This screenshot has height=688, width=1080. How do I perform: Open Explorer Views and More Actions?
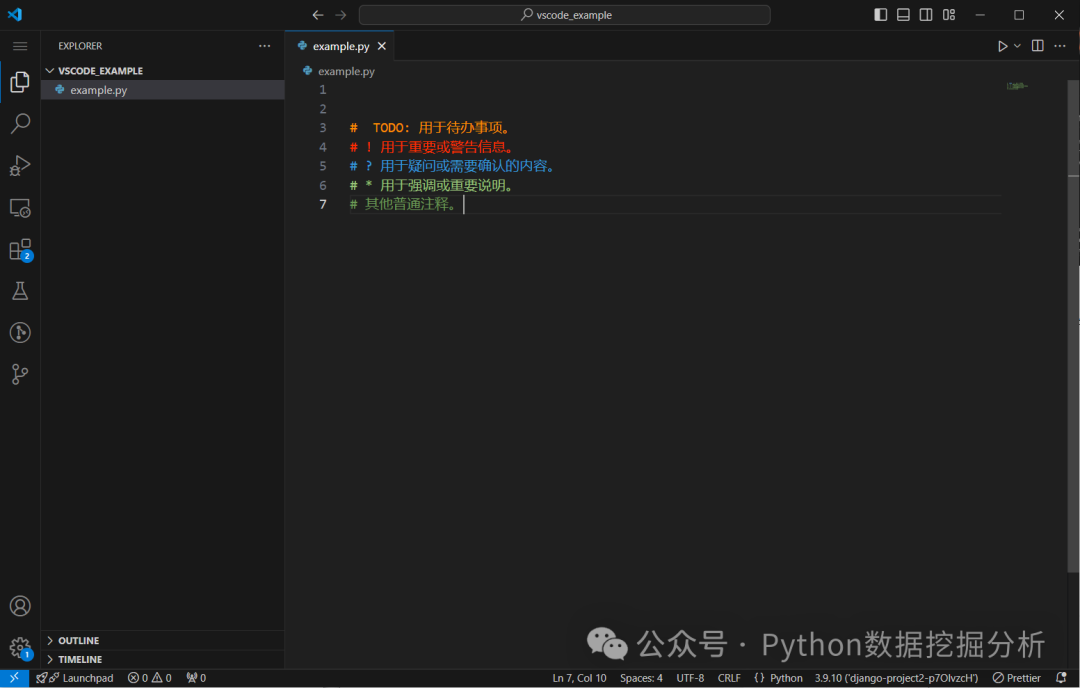pos(264,46)
